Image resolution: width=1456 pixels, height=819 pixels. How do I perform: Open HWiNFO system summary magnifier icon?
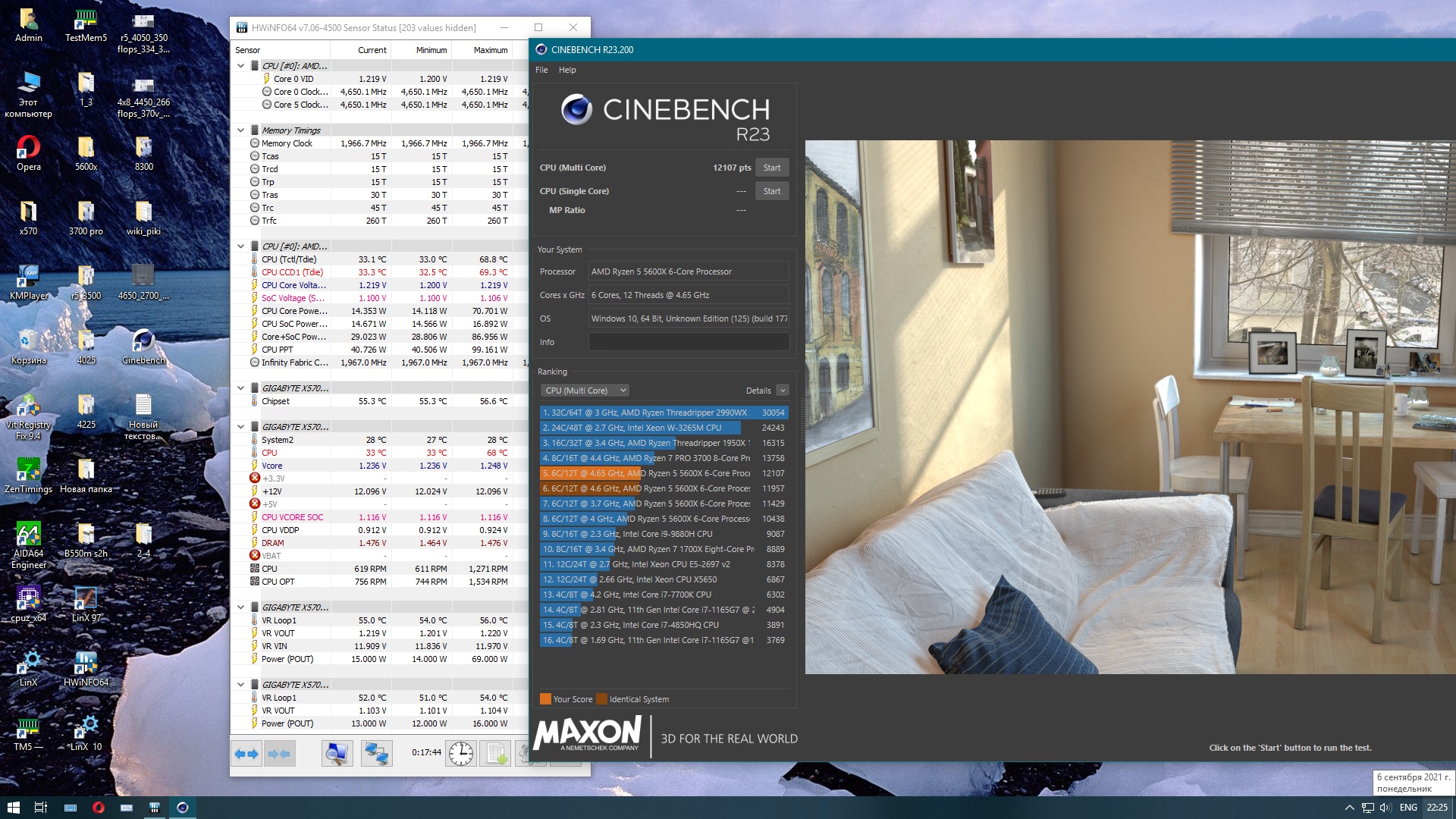(337, 754)
